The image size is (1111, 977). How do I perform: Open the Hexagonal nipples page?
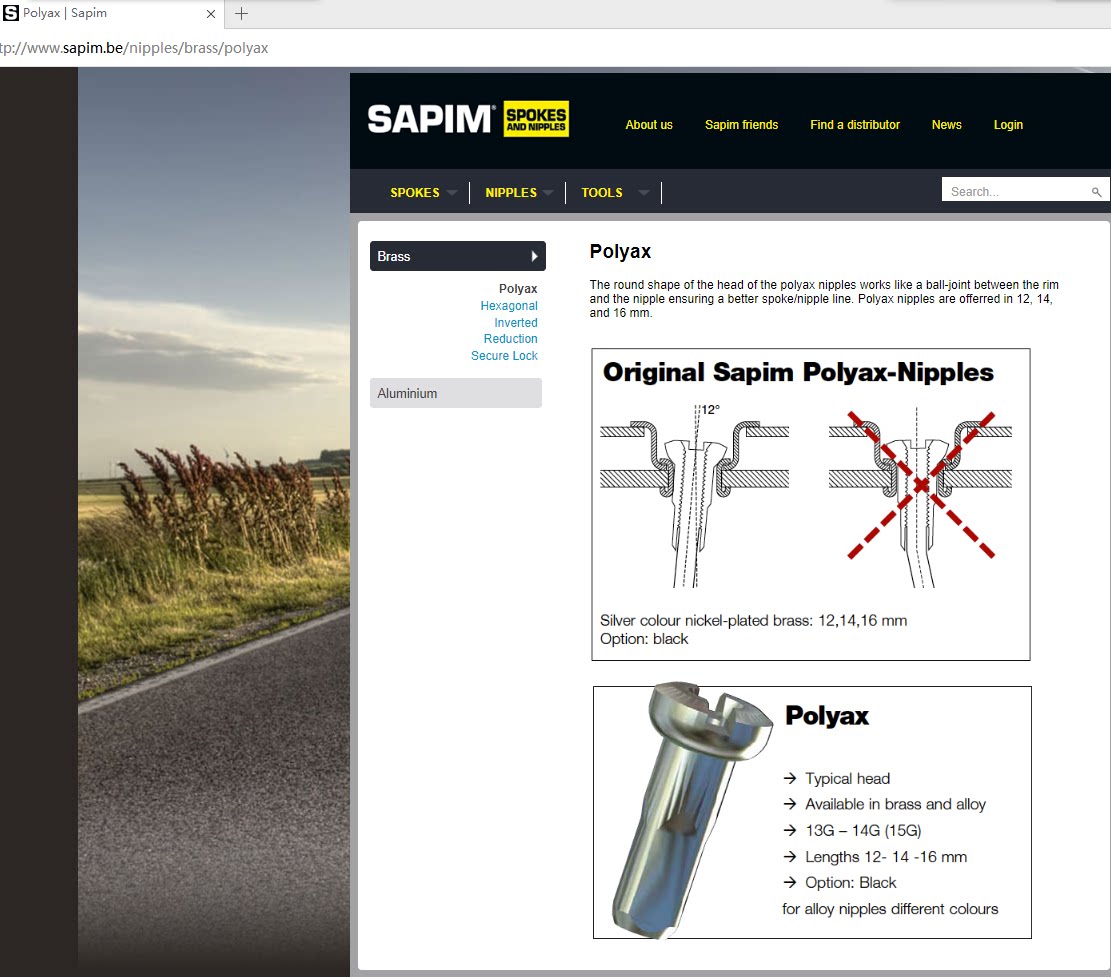tap(509, 305)
